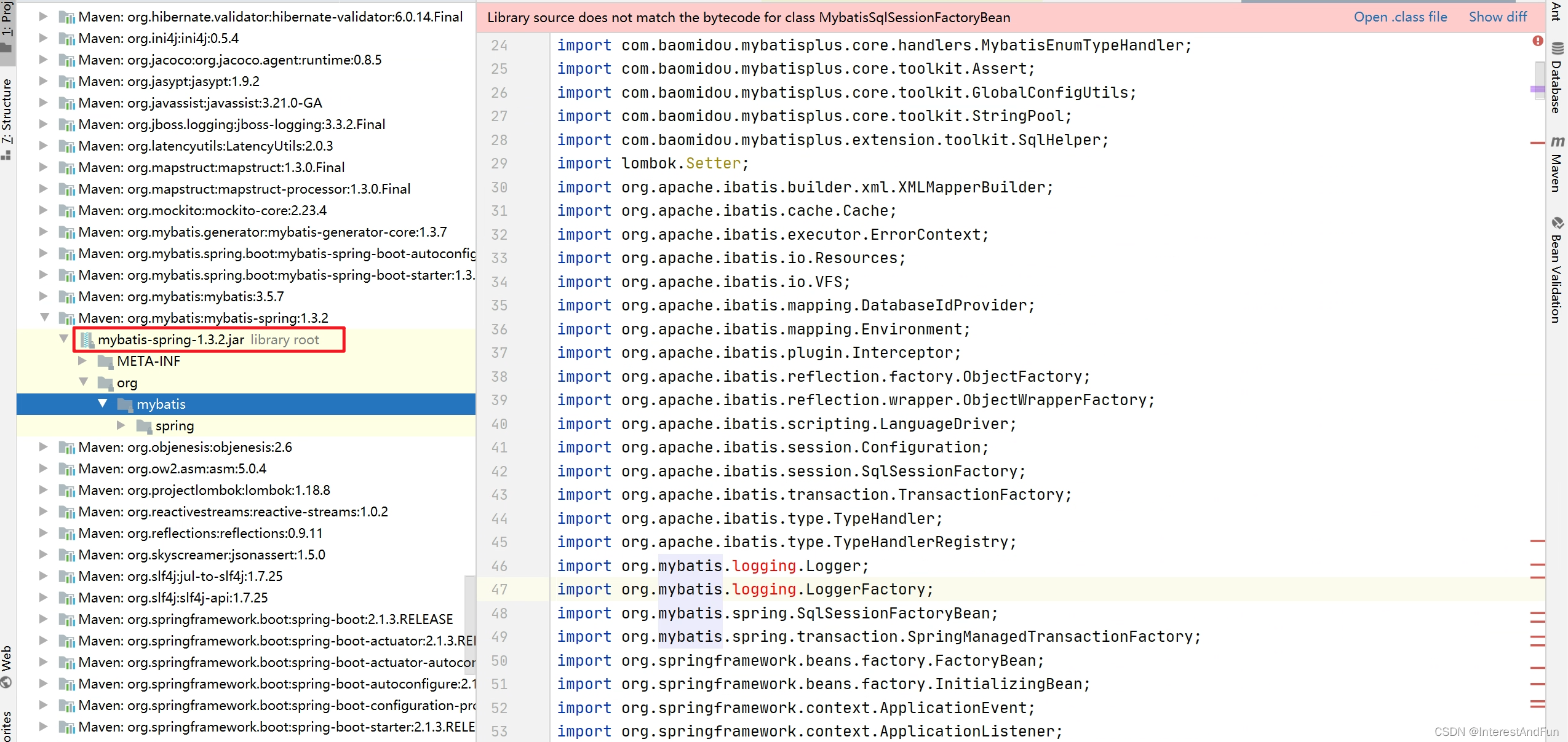
Task: Click the spring-boot 2.1.3 library icon
Action: [x=66, y=619]
